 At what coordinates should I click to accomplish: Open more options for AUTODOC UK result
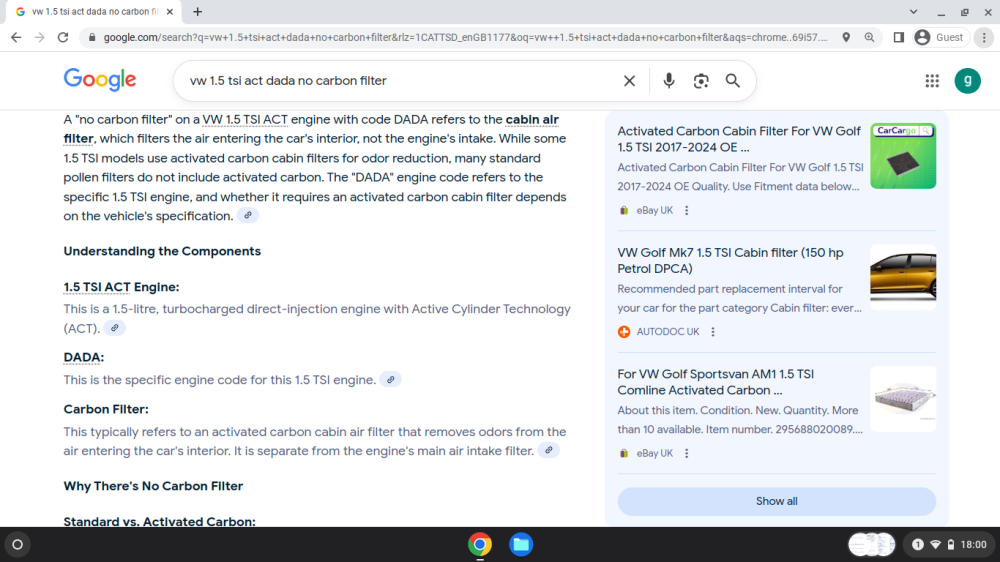click(x=713, y=332)
